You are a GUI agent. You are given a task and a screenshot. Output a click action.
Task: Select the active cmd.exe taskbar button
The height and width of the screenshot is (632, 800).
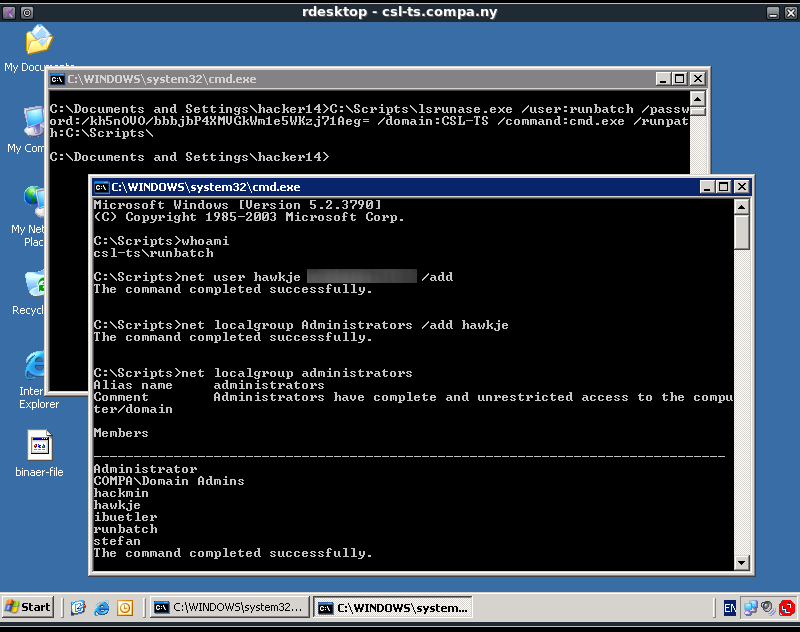tap(391, 607)
